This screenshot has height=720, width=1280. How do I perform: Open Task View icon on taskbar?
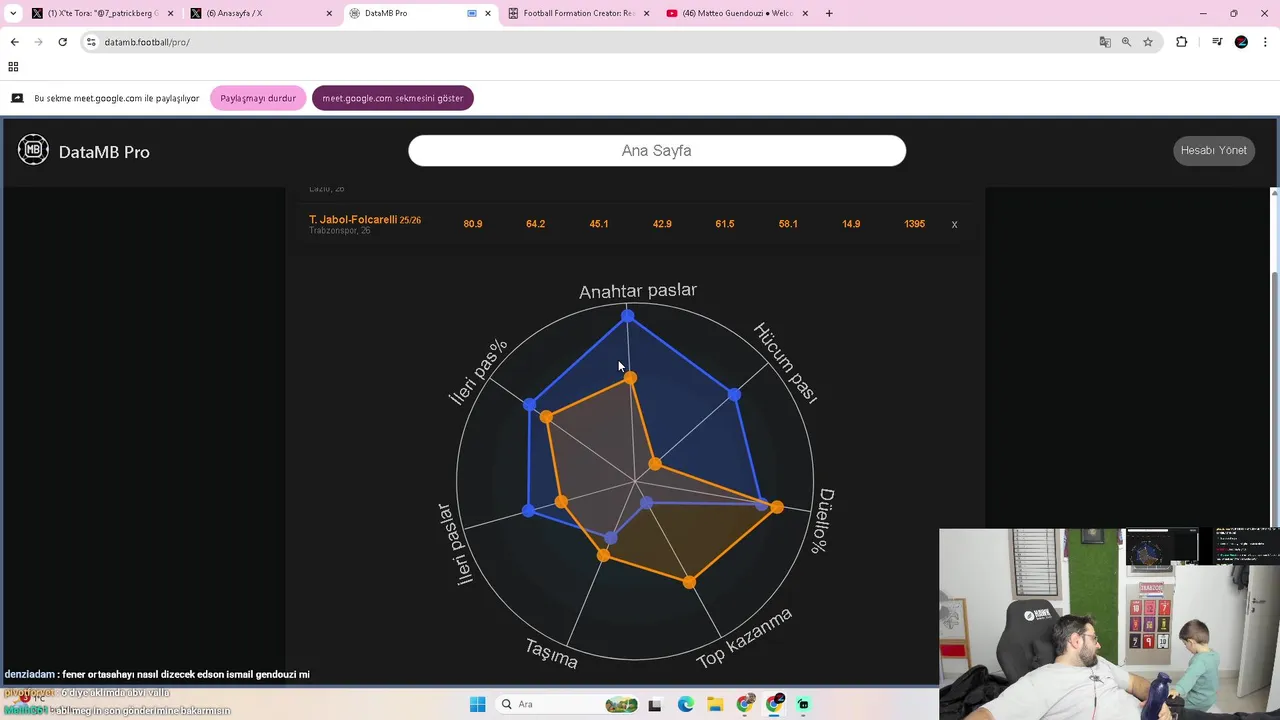coord(655,705)
